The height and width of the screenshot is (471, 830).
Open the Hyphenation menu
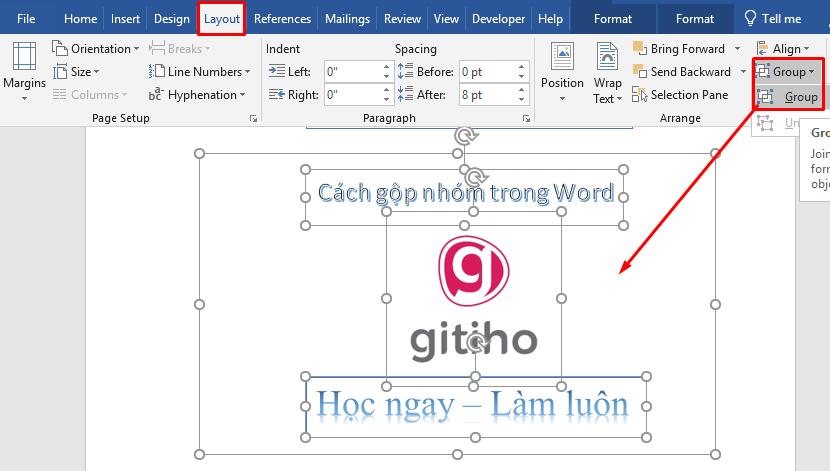pyautogui.click(x=197, y=95)
